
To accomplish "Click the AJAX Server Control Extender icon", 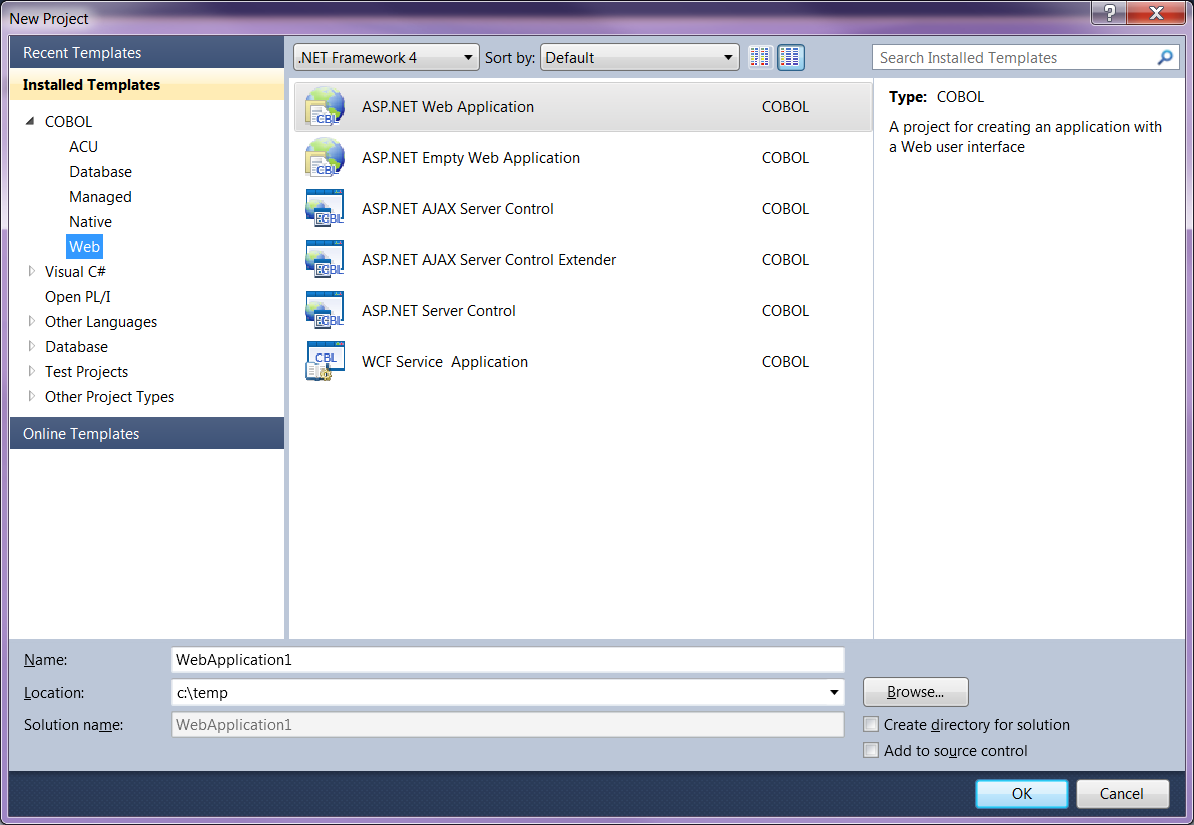I will pyautogui.click(x=325, y=260).
